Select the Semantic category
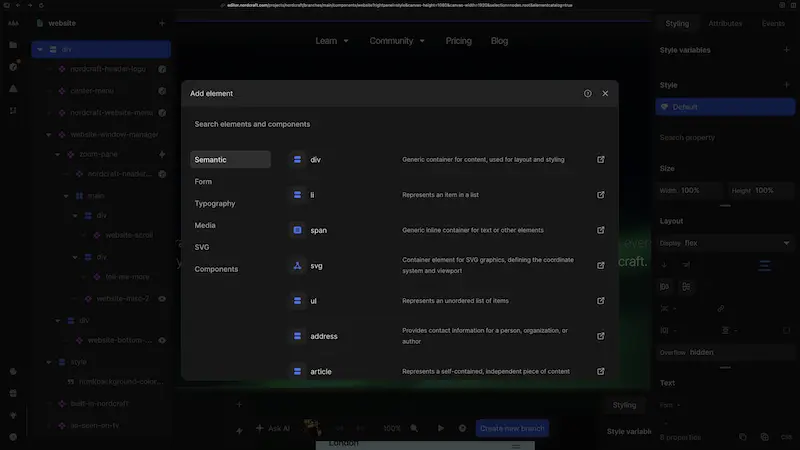800x450 pixels. [x=230, y=160]
